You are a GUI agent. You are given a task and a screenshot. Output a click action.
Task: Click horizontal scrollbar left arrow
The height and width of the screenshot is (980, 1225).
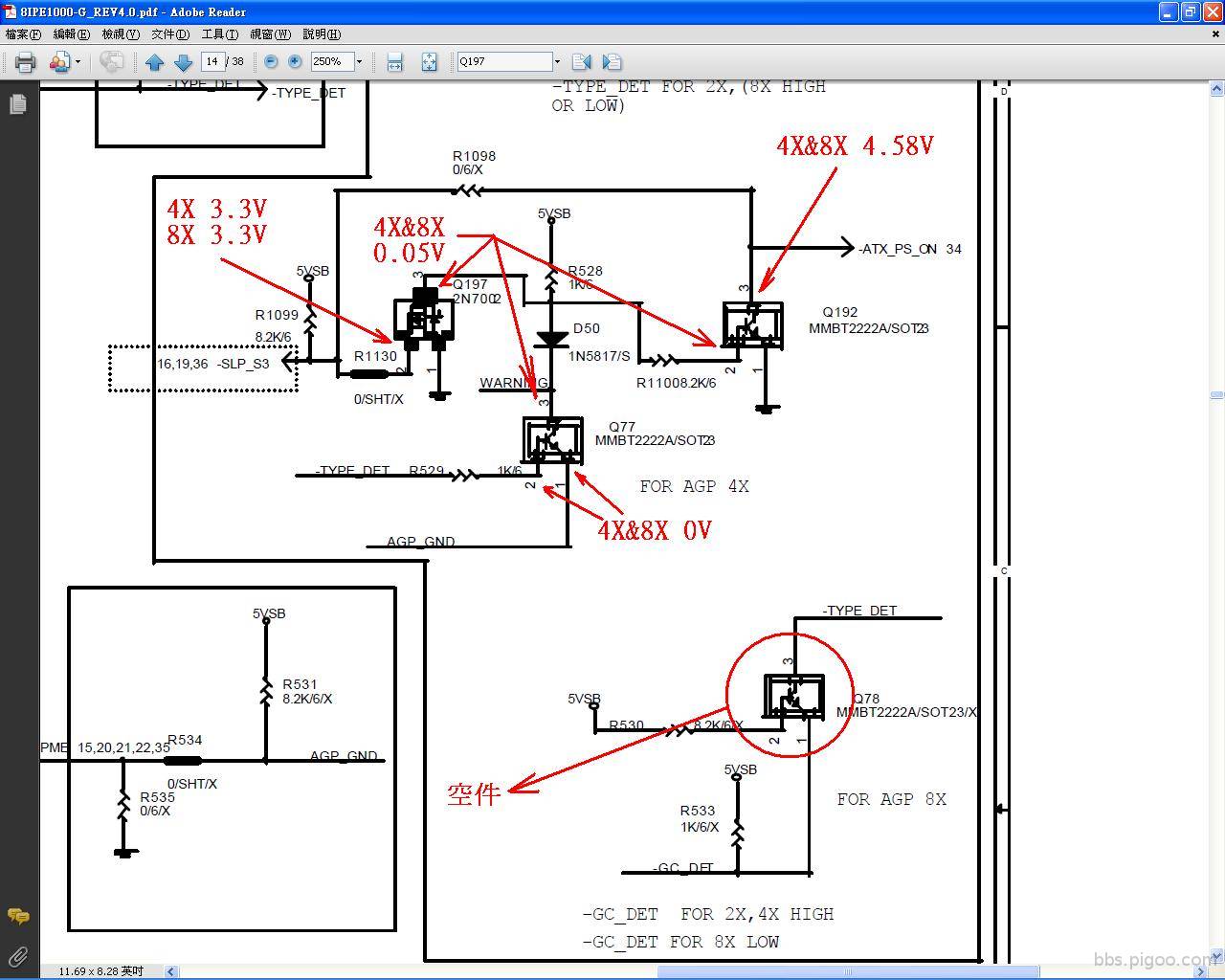(x=171, y=971)
